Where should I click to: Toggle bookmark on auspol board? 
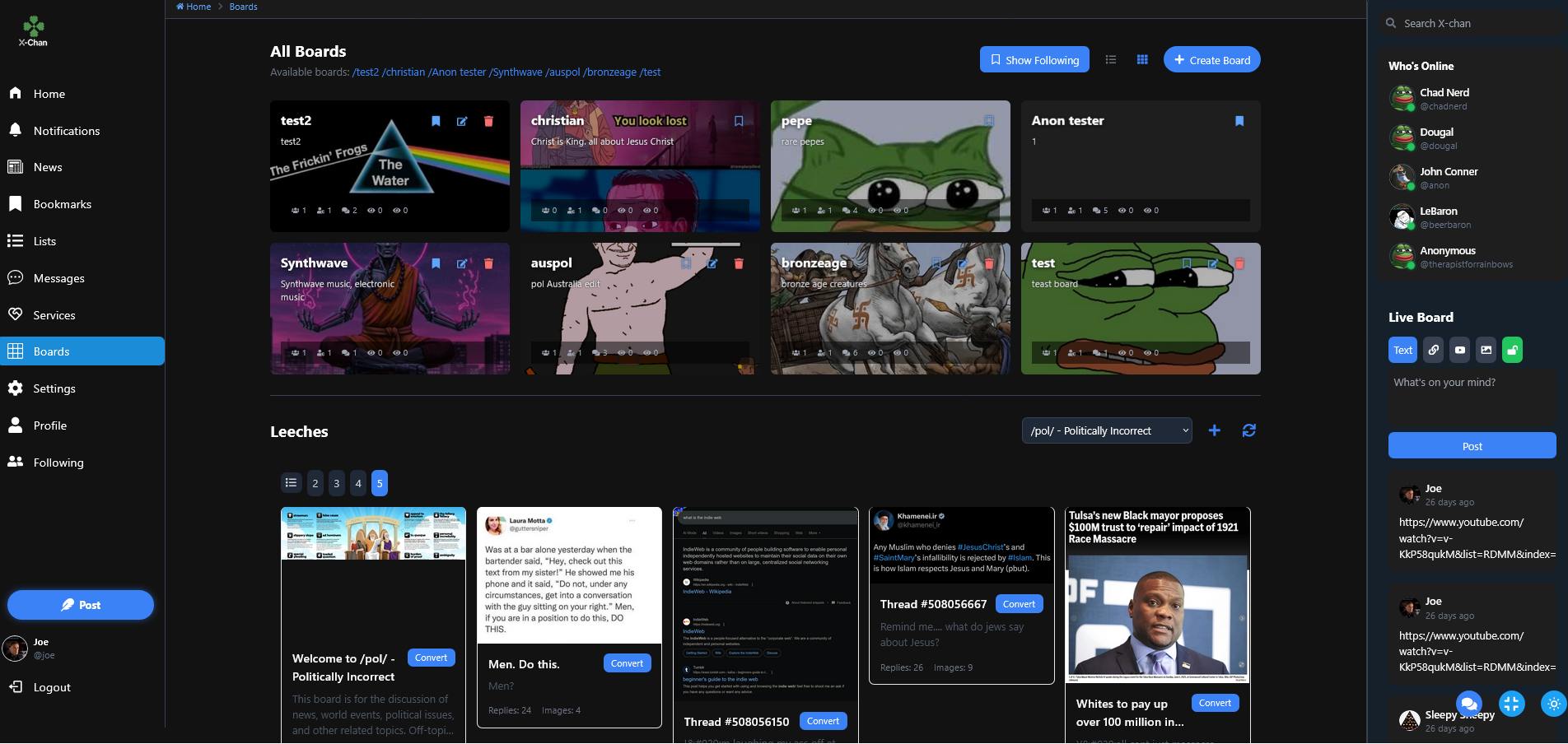pyautogui.click(x=686, y=263)
